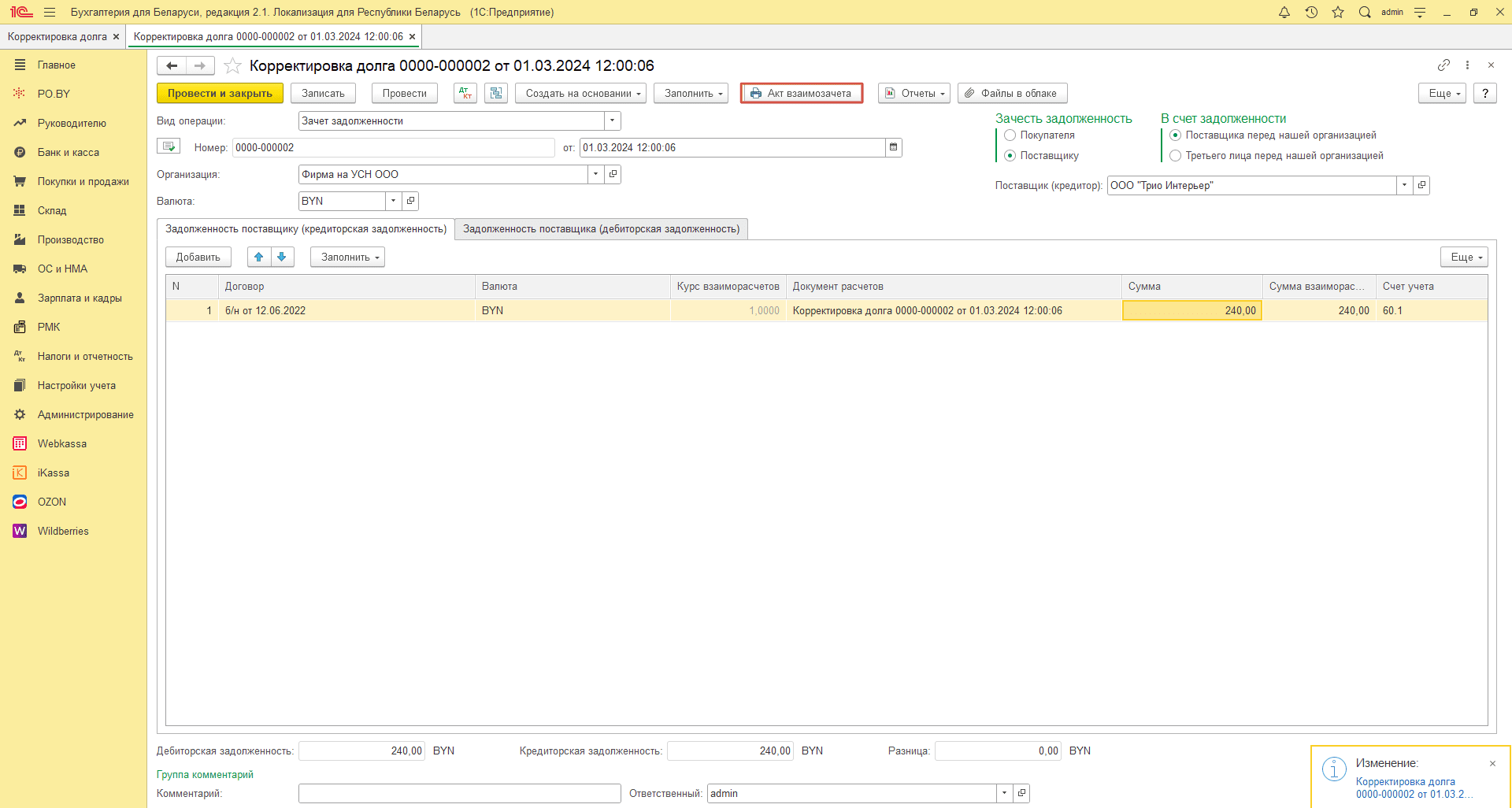Open OZON section

point(52,502)
